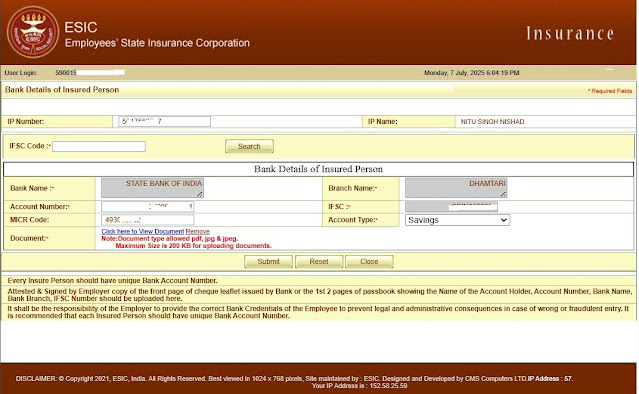This screenshot has width=639, height=394.
Task: Click the 'Employees' State Insurance Corporation' title
Action: click(157, 43)
